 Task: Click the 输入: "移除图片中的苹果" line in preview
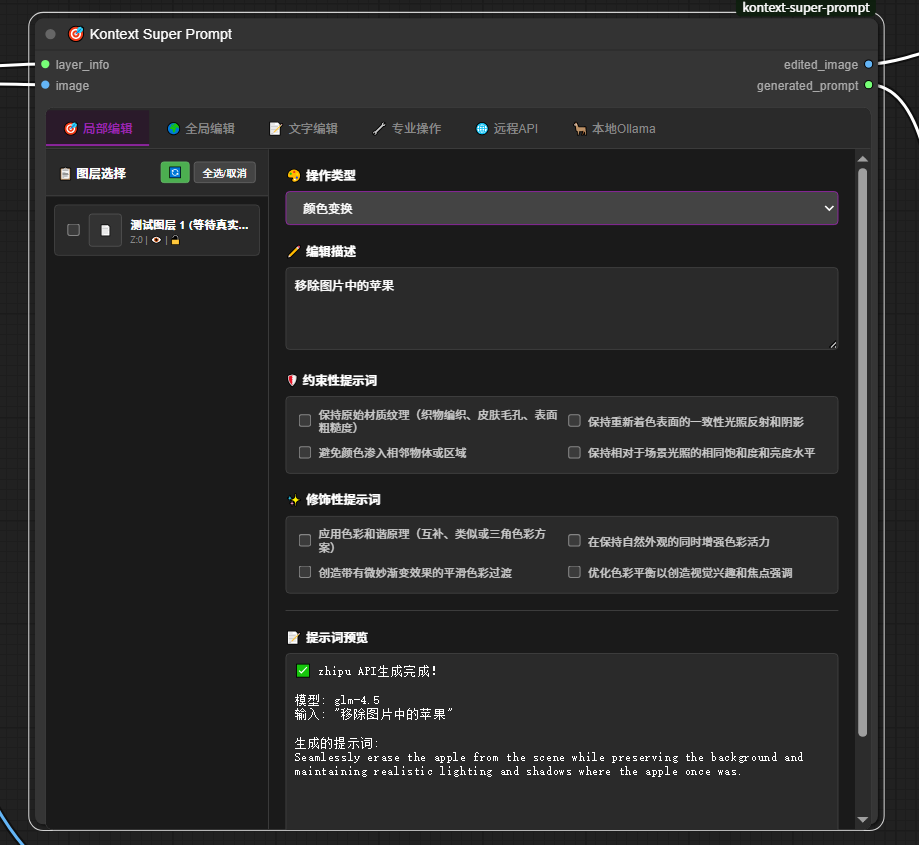coord(374,714)
